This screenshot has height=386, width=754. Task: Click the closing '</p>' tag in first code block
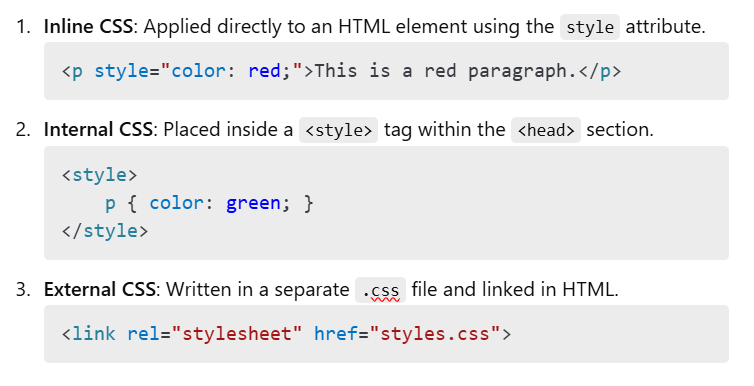tap(600, 71)
